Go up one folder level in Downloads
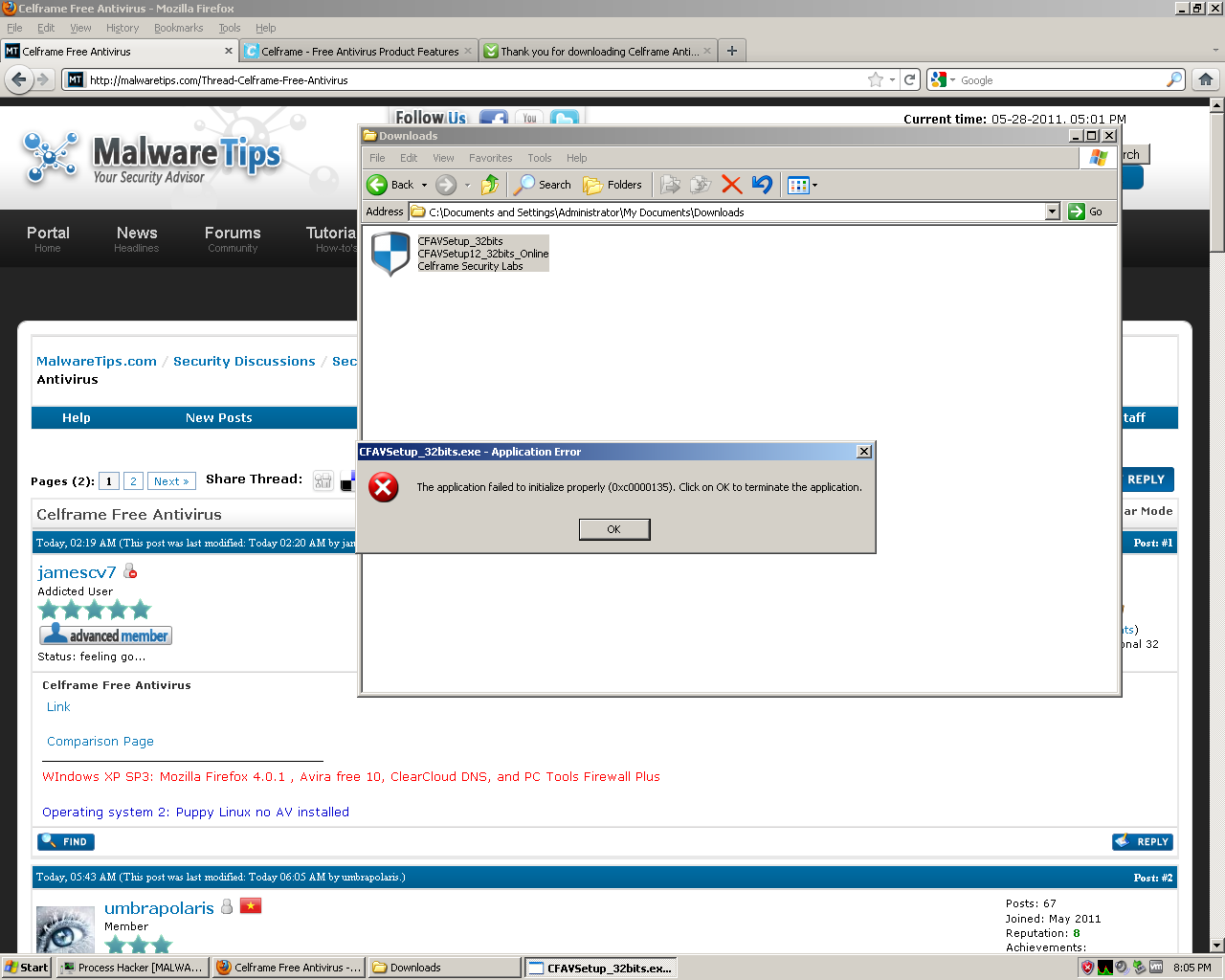Screen dimensions: 1225x980 pos(490,185)
